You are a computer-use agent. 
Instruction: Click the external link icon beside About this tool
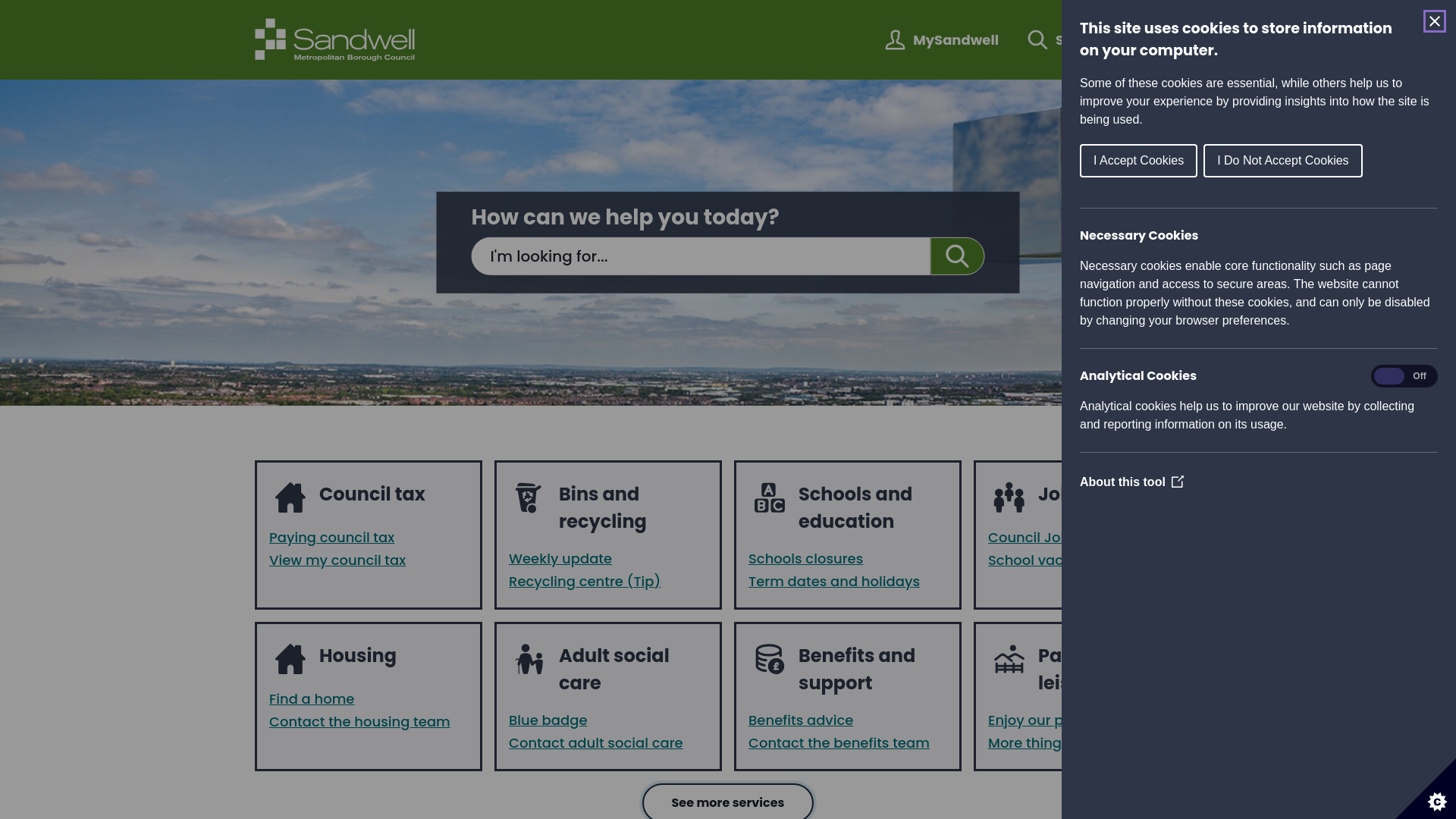[1177, 482]
